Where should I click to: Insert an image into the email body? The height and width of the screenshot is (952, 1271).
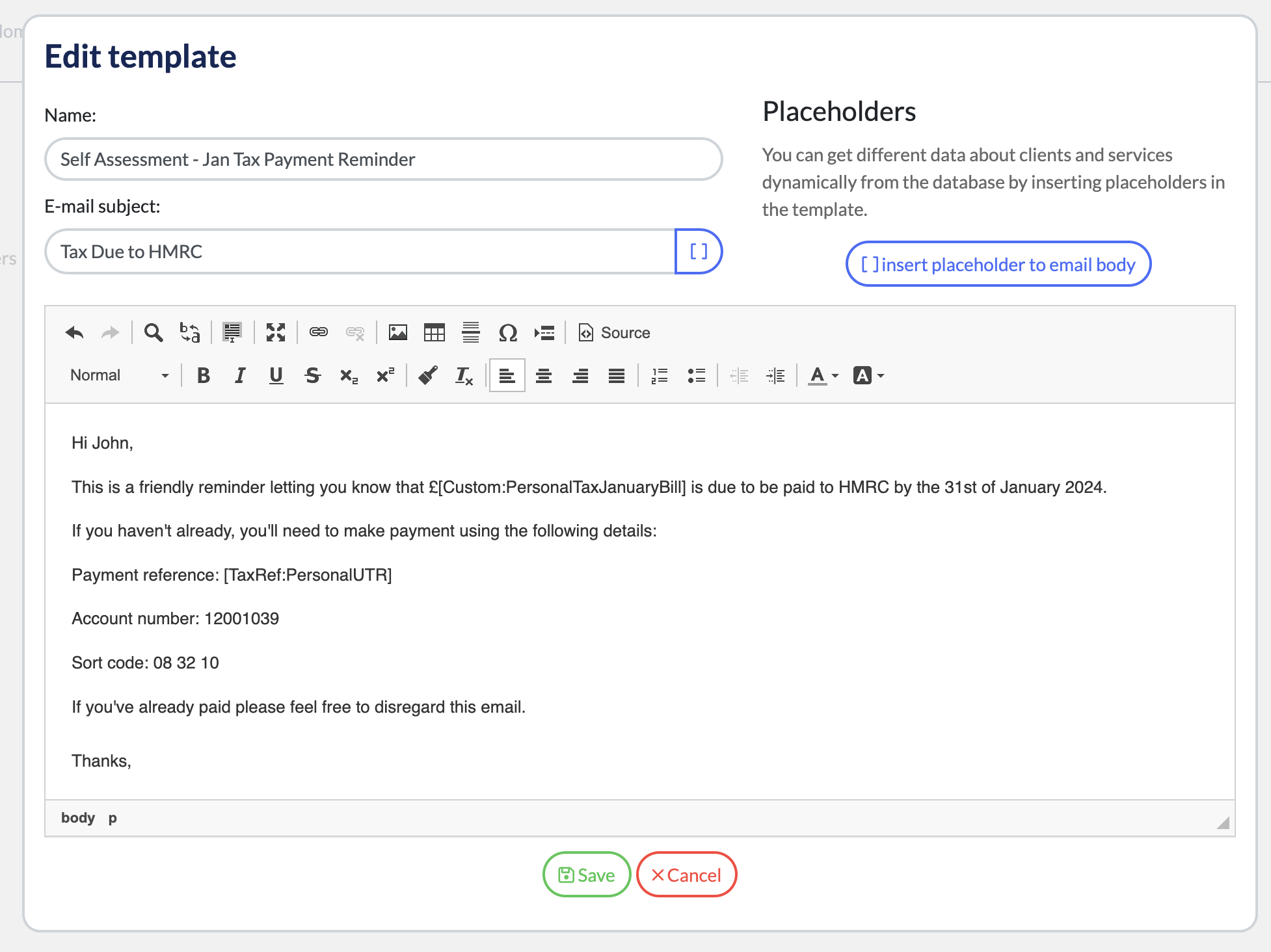[398, 333]
